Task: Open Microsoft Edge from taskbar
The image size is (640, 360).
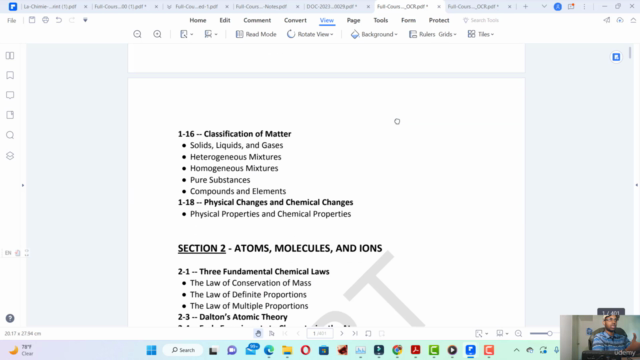Action: (269, 350)
